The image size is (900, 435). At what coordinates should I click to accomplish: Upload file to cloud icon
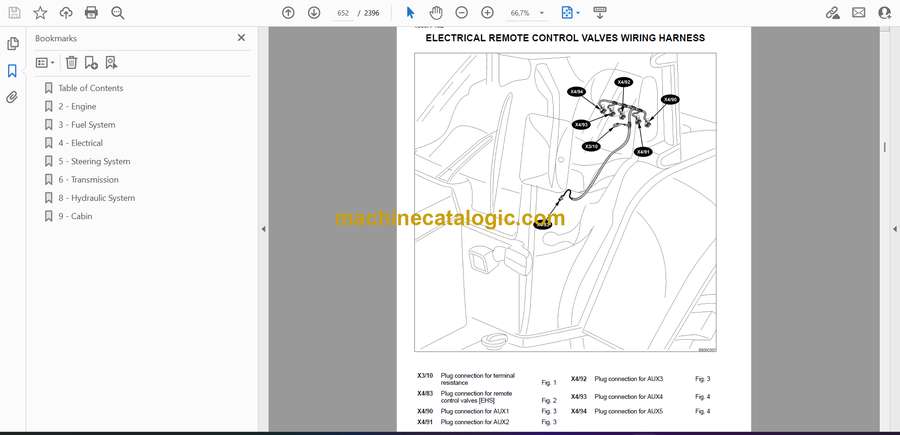66,13
